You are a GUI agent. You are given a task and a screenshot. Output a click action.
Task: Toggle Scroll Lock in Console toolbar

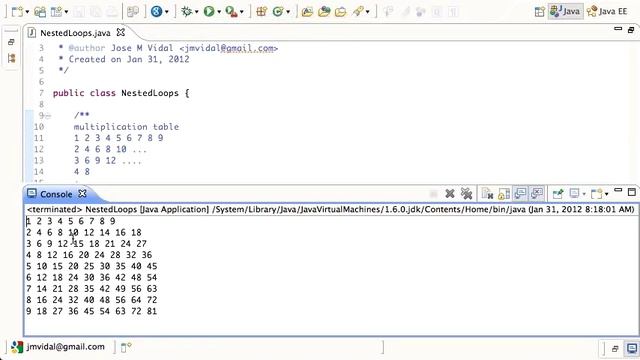[x=504, y=193]
